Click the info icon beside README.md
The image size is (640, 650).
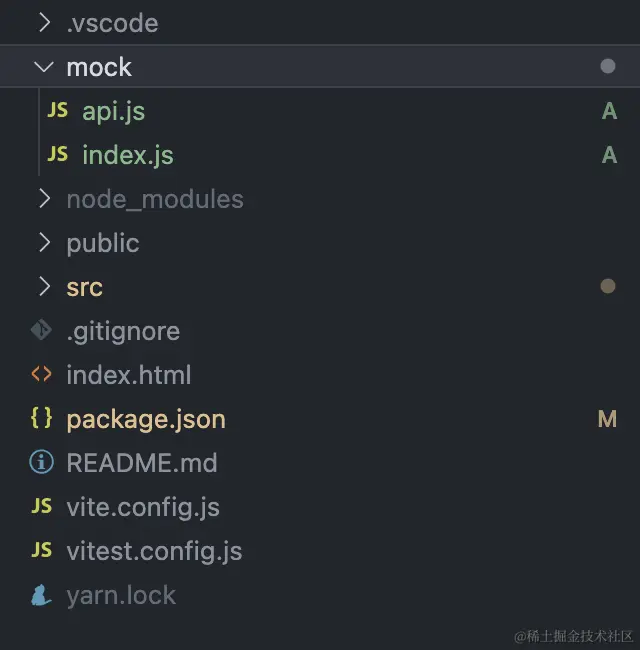(x=41, y=463)
